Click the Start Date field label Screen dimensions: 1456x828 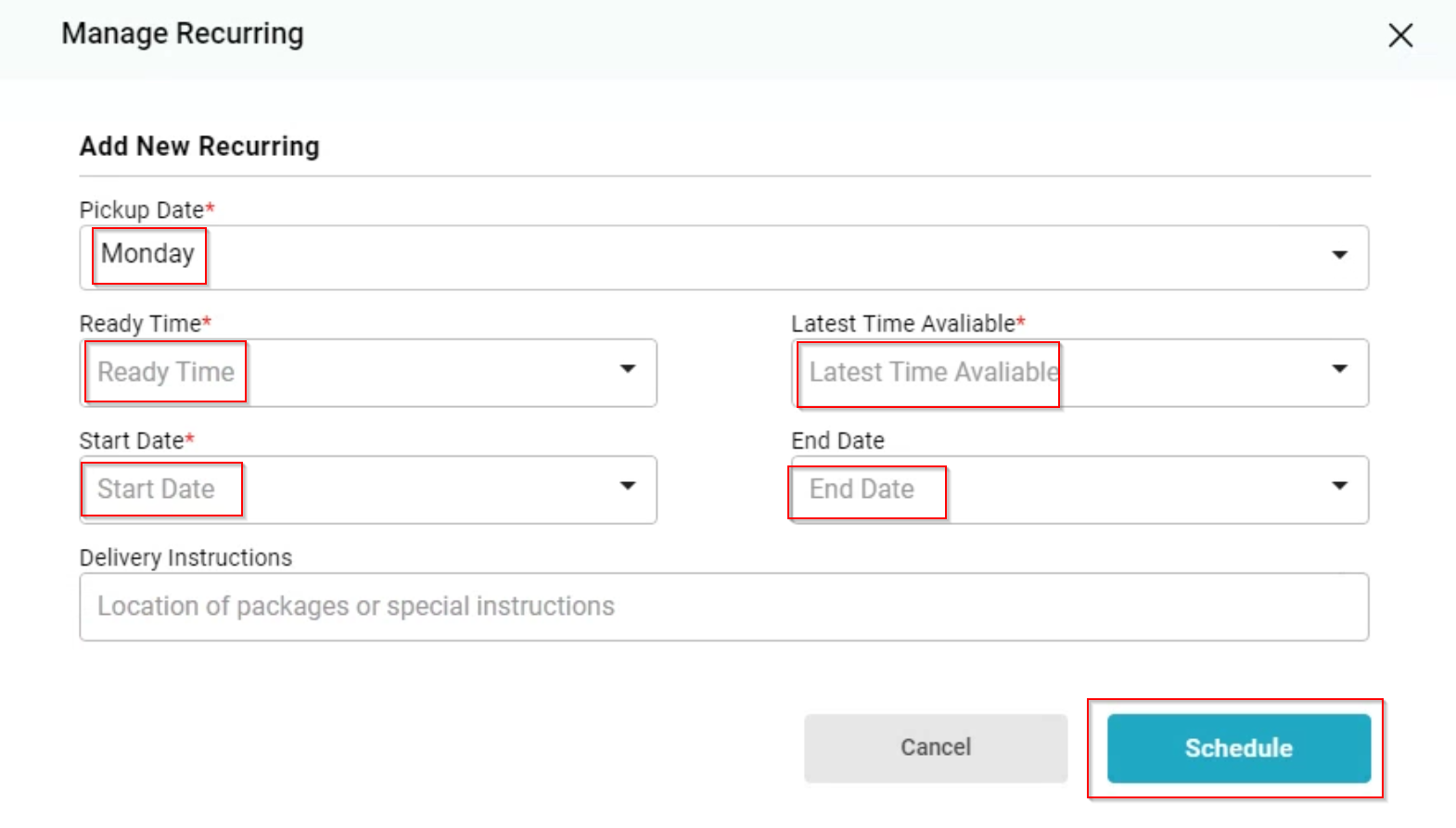132,440
